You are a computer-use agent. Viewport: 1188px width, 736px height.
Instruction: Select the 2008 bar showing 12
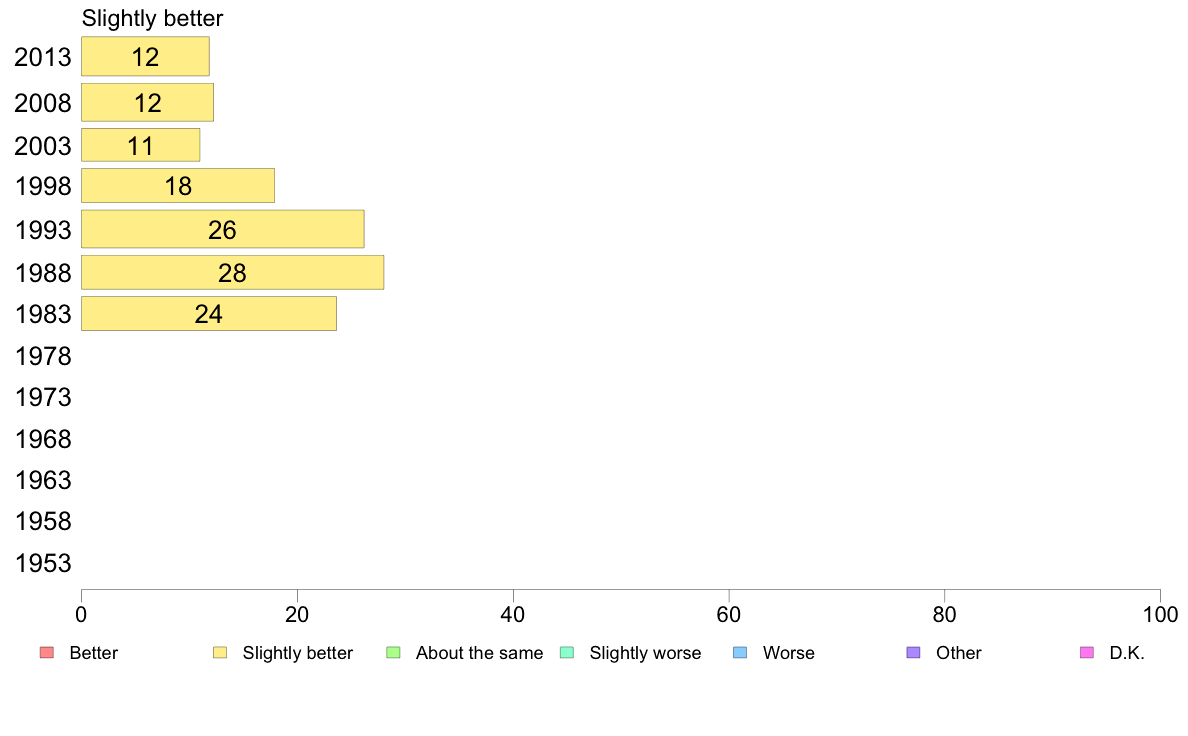coord(148,102)
